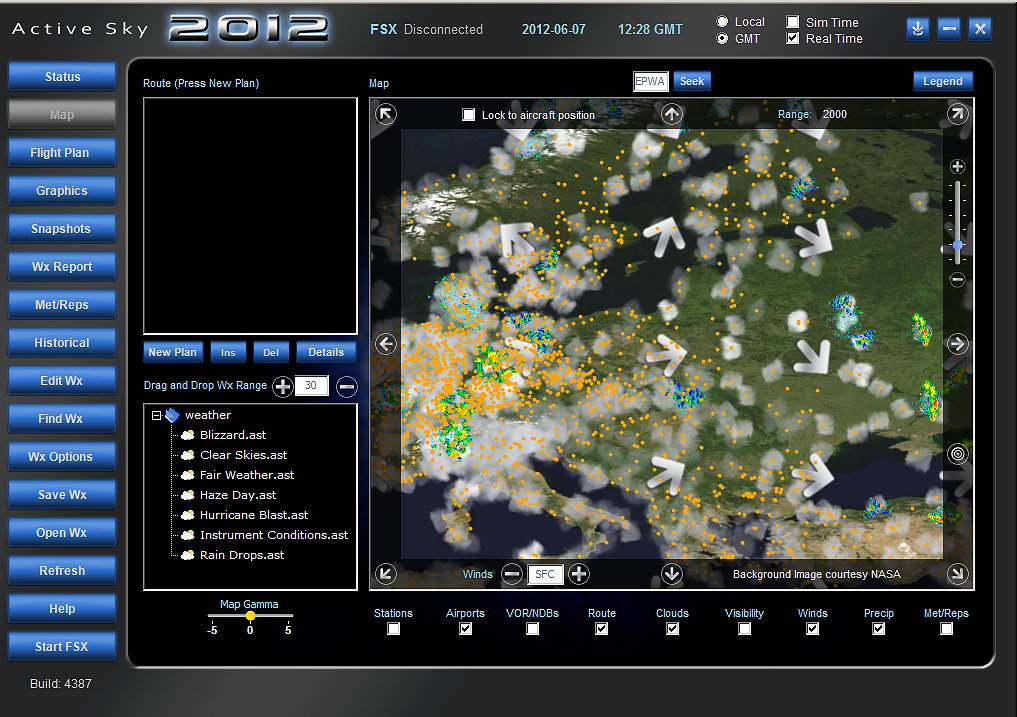Open the Wx Report page
This screenshot has width=1017, height=717.
61,267
